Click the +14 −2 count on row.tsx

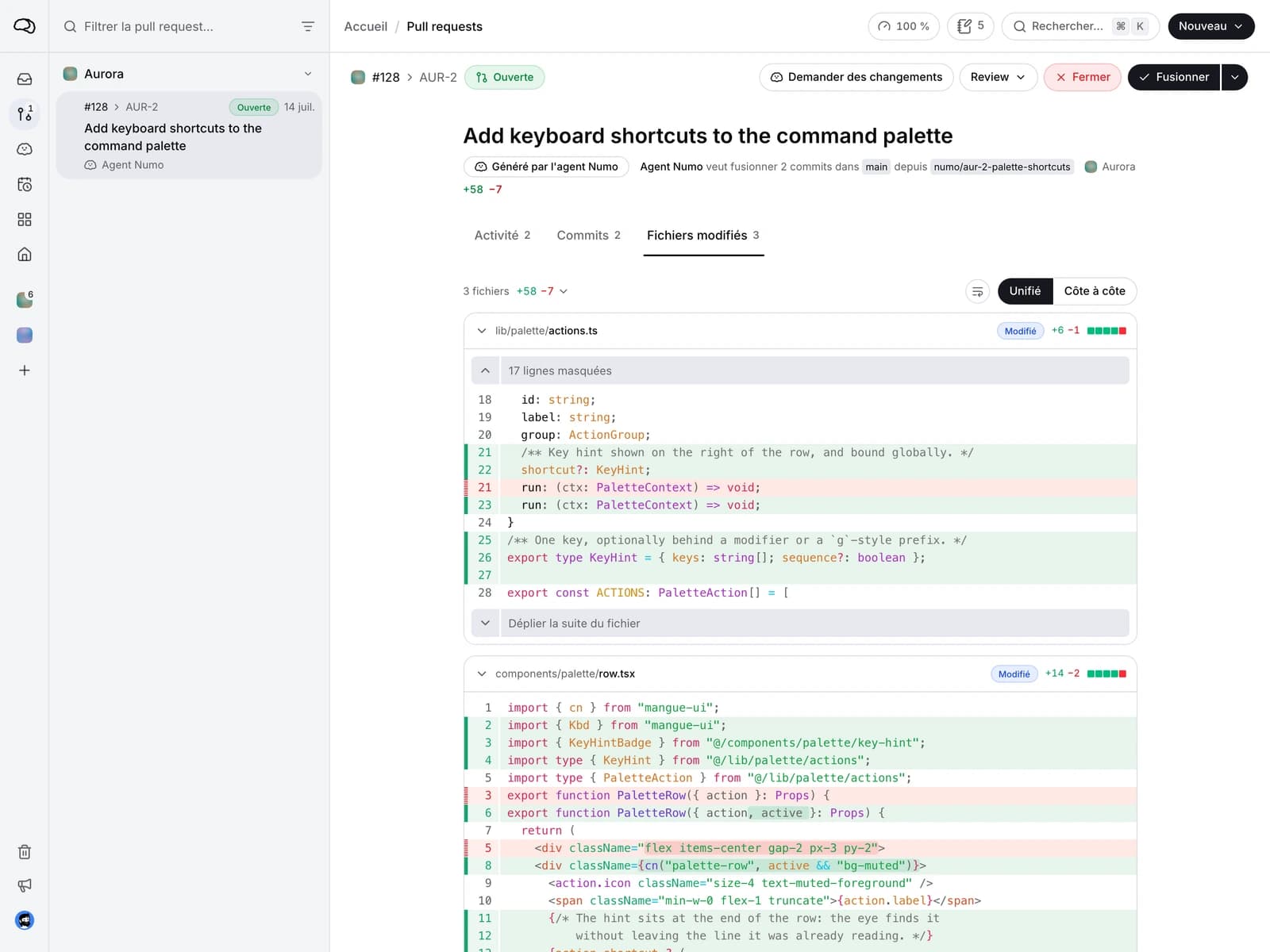1062,674
